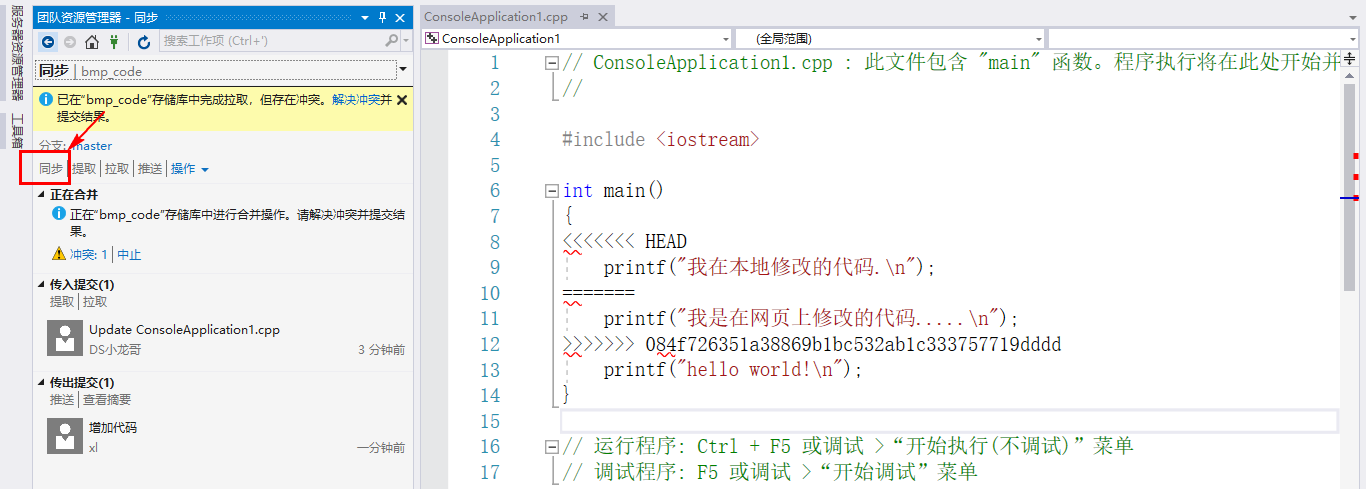Open the search options dropdown arrow

pyautogui.click(x=405, y=41)
